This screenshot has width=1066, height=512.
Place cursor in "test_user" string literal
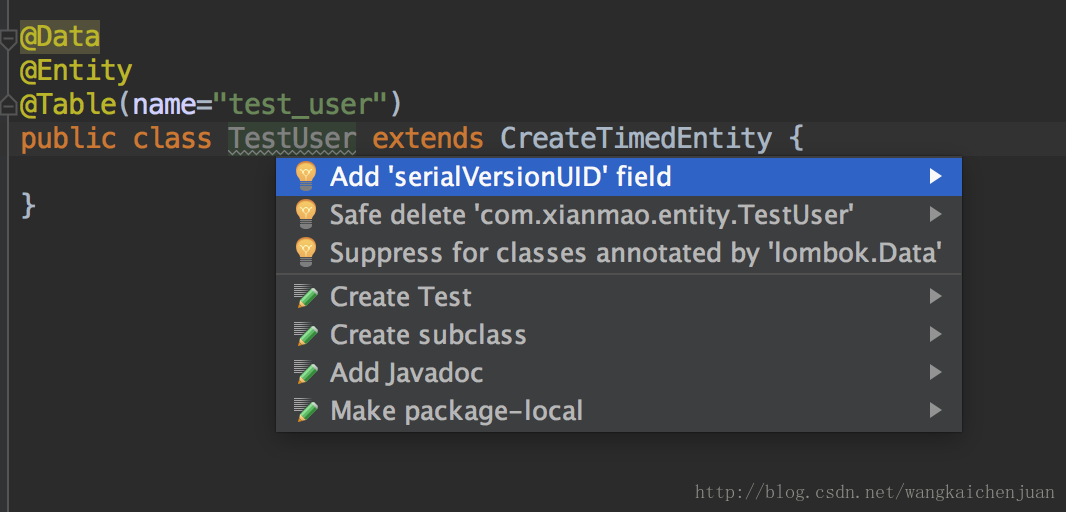pos(300,105)
